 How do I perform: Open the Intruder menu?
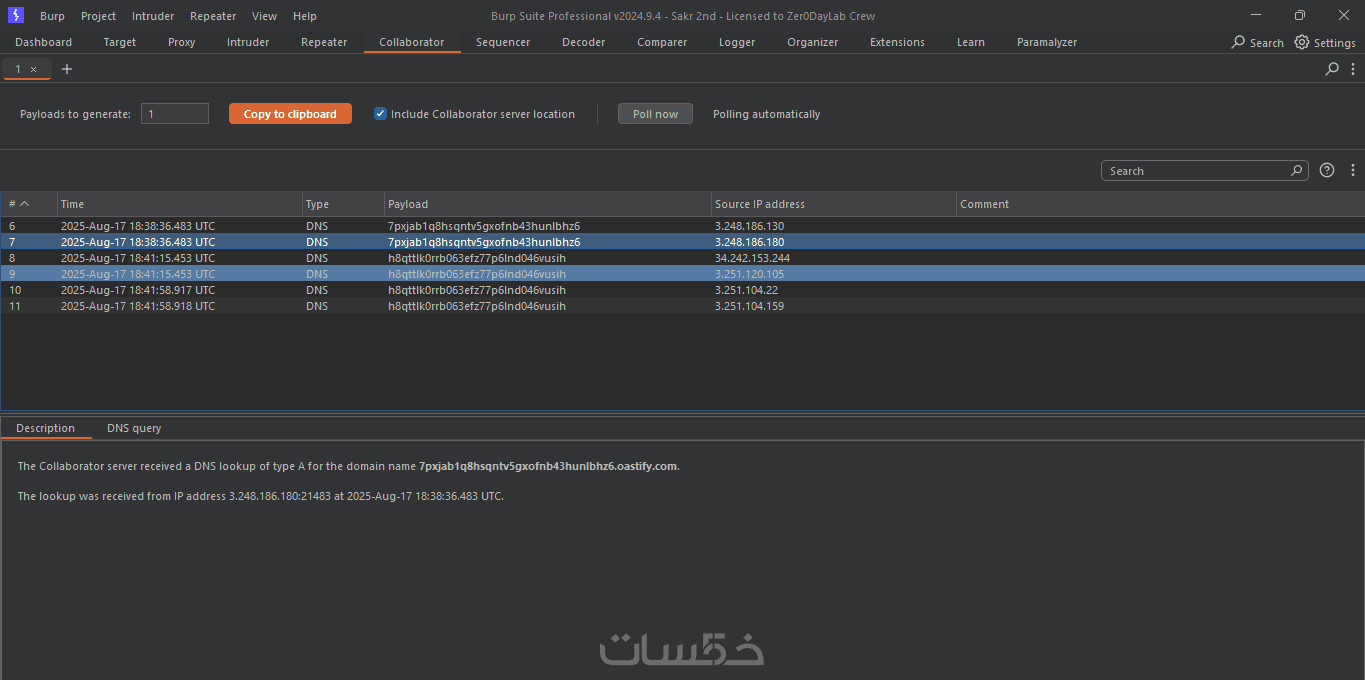tap(153, 16)
